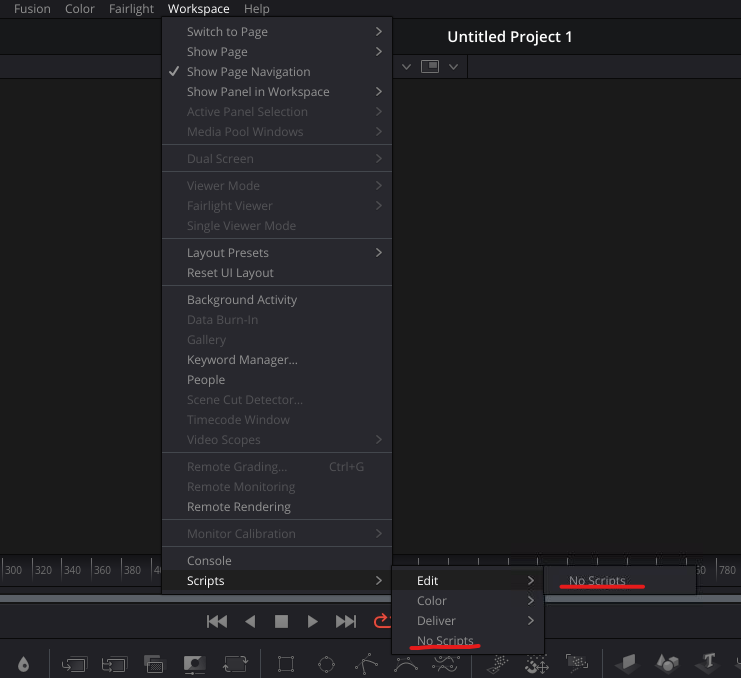
Task: Open the Help menu
Action: (256, 9)
